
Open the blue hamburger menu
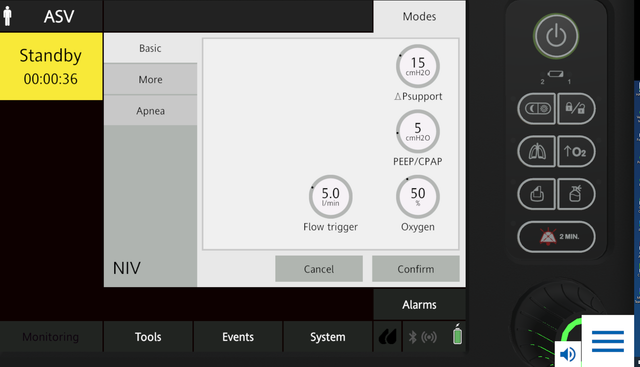point(608,341)
